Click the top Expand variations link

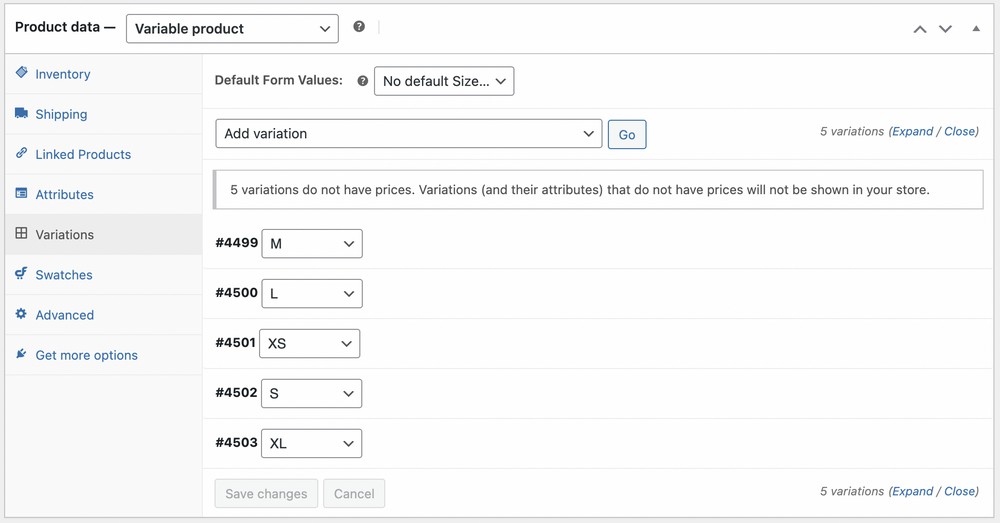(913, 131)
